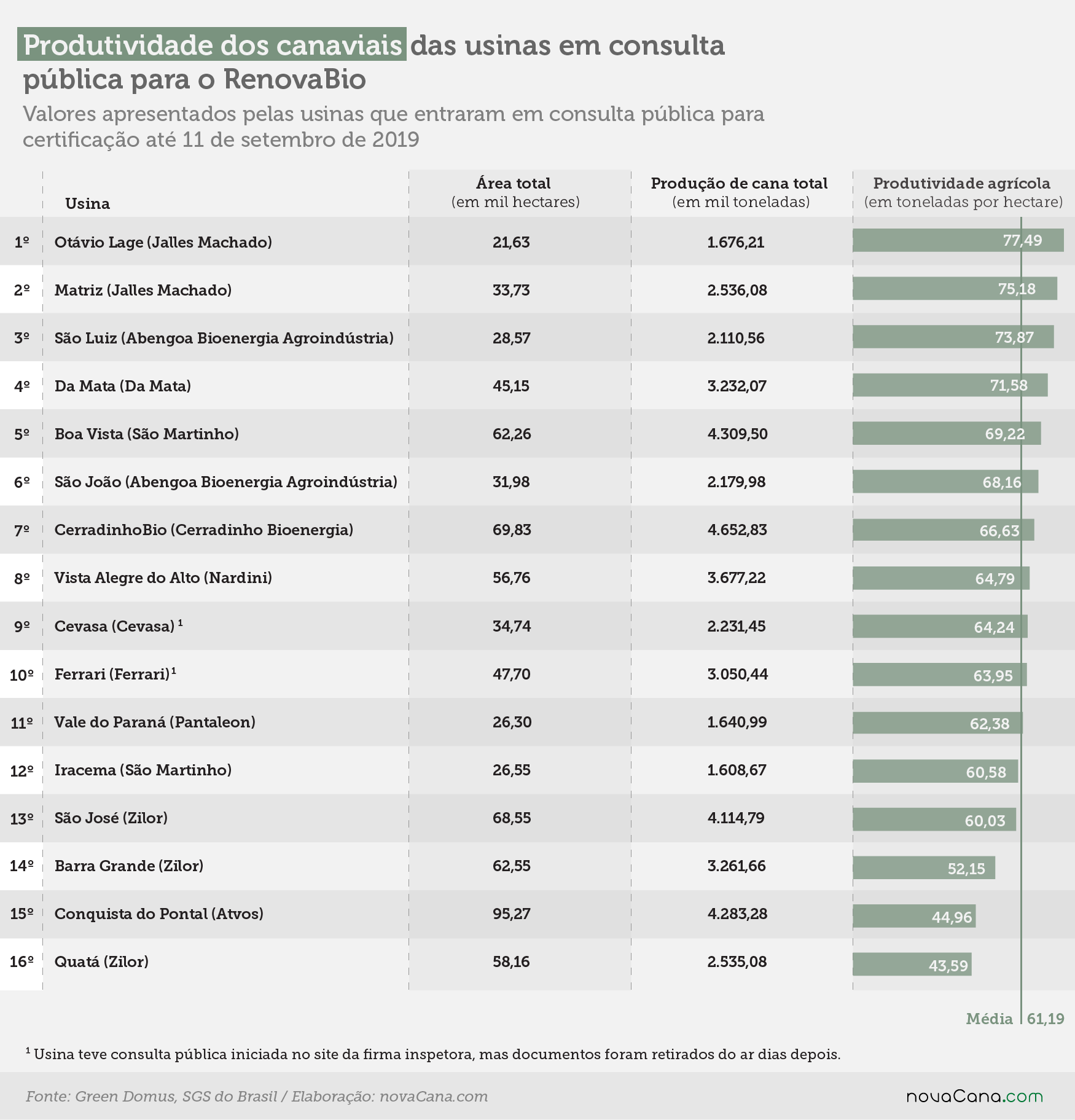Click the area value 62,26
Viewport: 1075px width, 1120px height.
[512, 434]
